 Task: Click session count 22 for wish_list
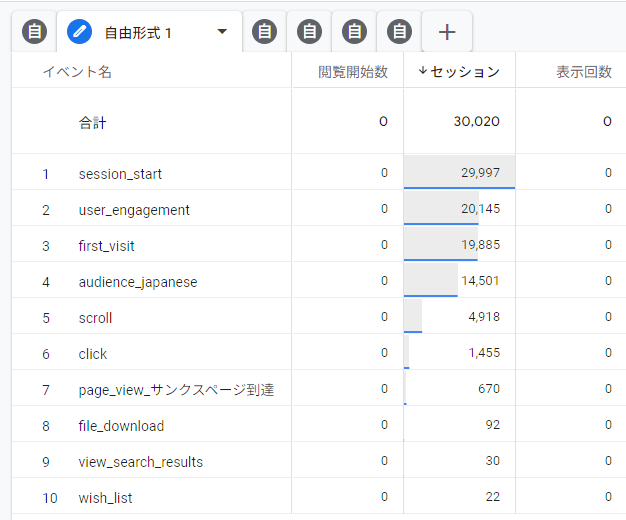pyautogui.click(x=493, y=496)
